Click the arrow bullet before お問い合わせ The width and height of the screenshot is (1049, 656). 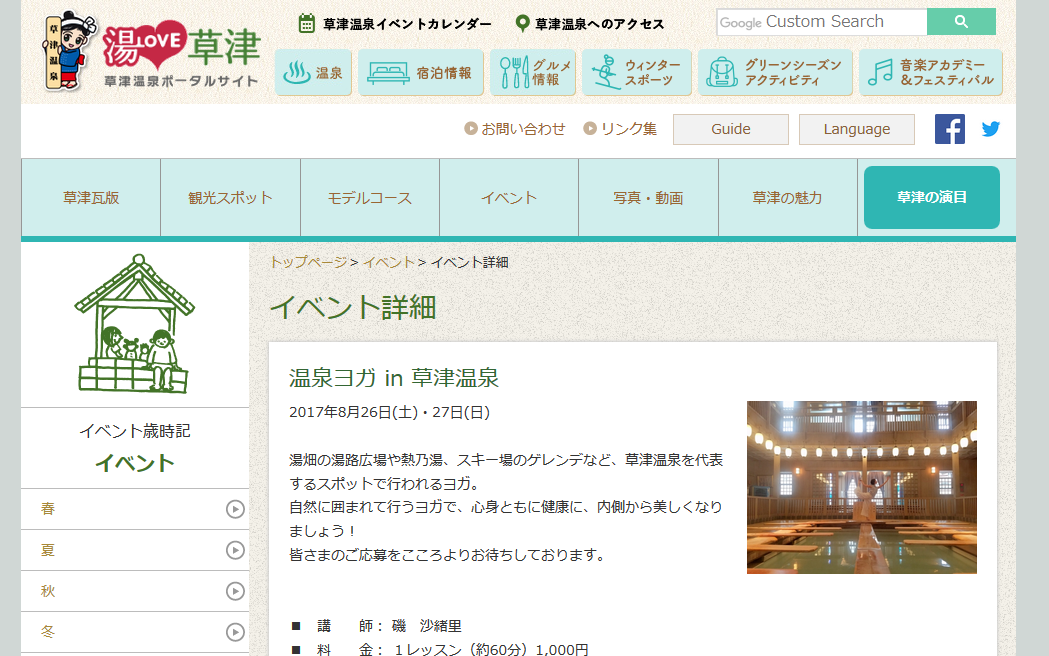(471, 128)
